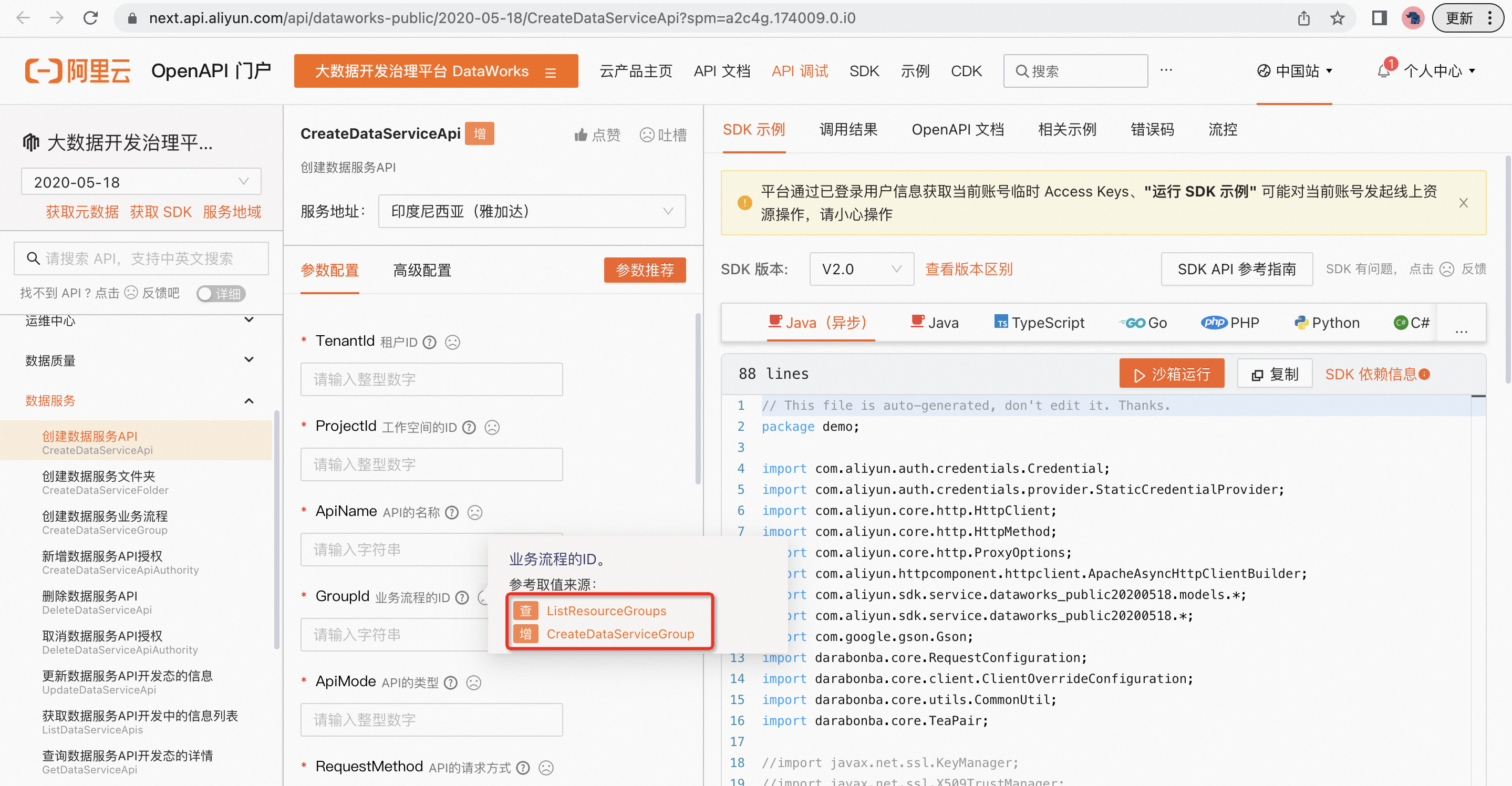
Task: Open the help icon next to RequestMethod
Action: [524, 768]
